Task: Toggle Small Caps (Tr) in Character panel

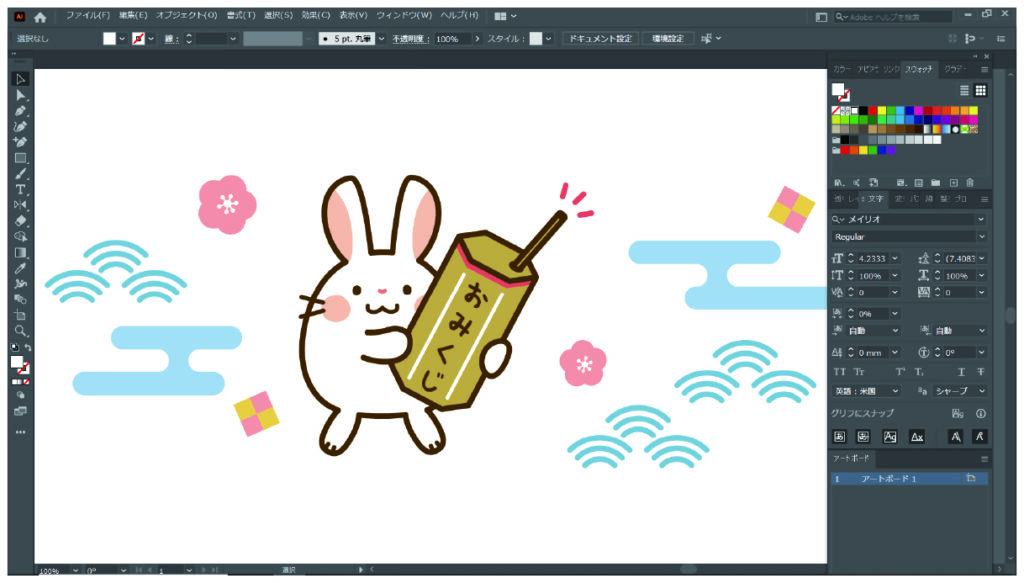Action: point(859,372)
